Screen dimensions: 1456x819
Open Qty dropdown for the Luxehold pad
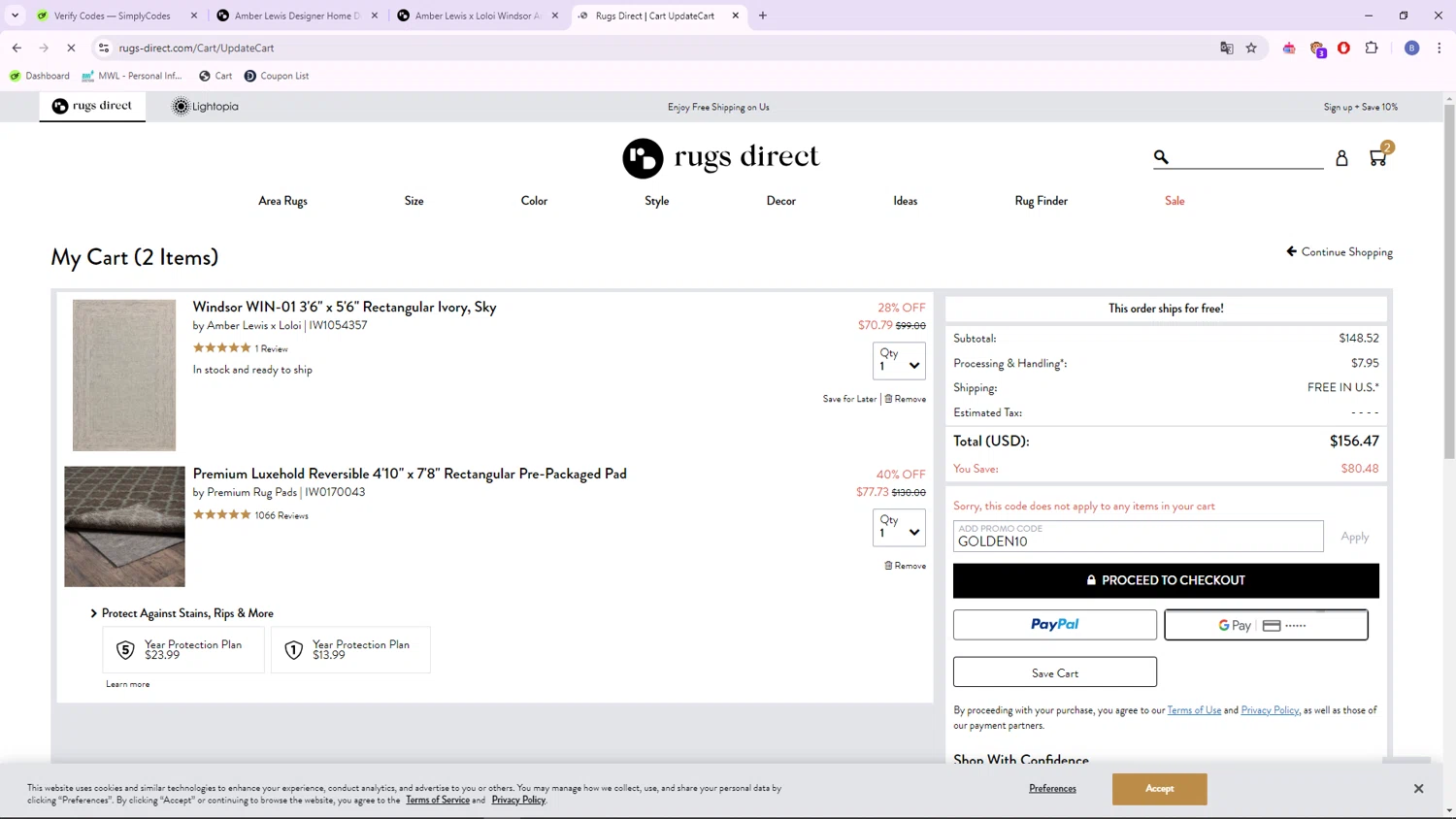point(899,528)
